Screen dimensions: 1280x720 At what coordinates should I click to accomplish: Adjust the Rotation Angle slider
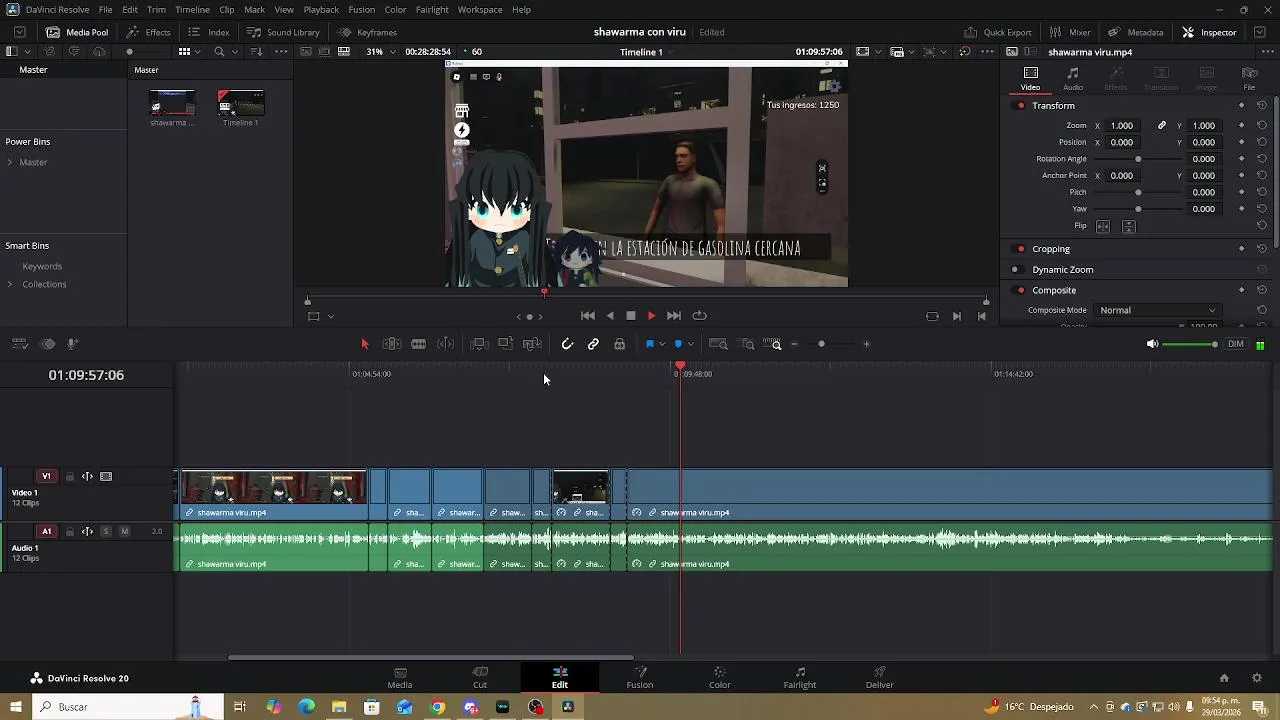(1138, 159)
